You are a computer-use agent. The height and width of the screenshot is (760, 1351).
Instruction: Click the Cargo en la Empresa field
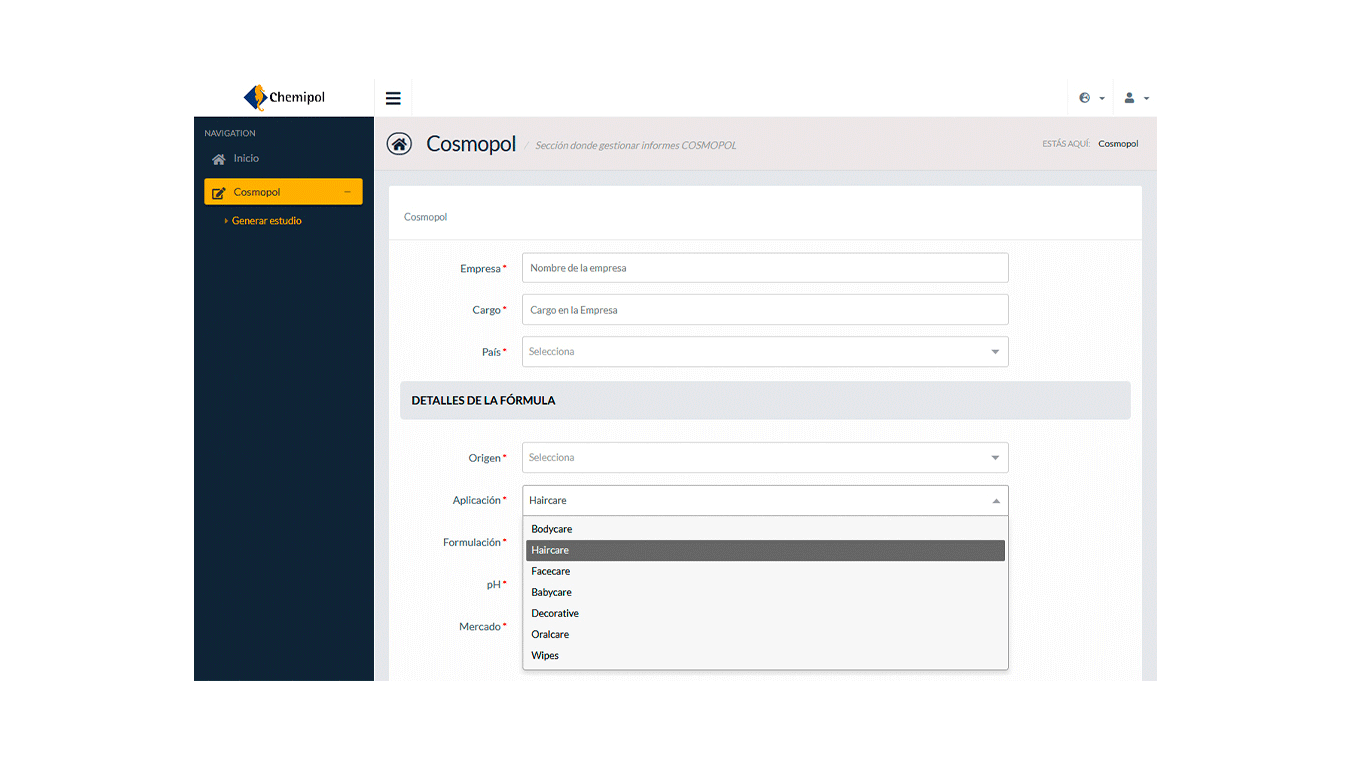(x=764, y=309)
